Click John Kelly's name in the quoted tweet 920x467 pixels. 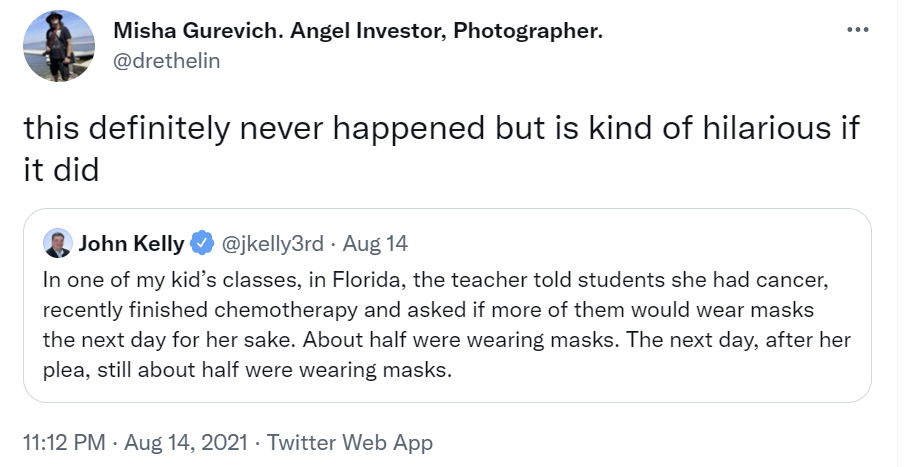(130, 244)
